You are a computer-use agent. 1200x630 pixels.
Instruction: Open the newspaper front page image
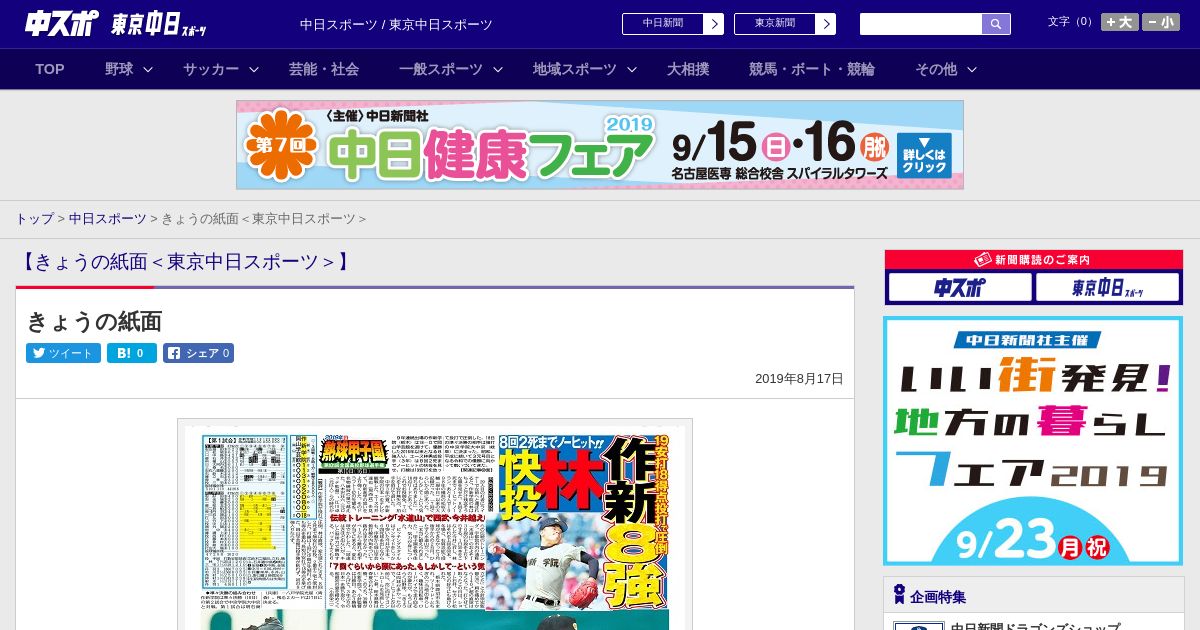pyautogui.click(x=435, y=524)
